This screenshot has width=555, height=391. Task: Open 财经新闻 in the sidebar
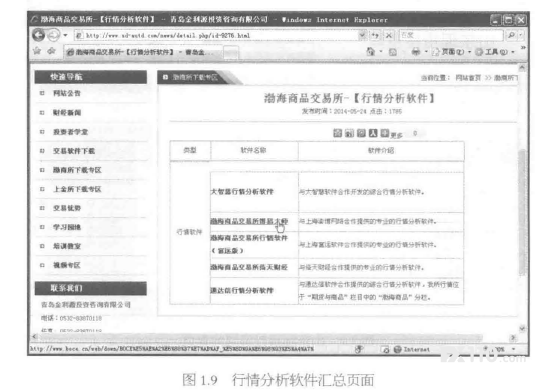tap(67, 113)
